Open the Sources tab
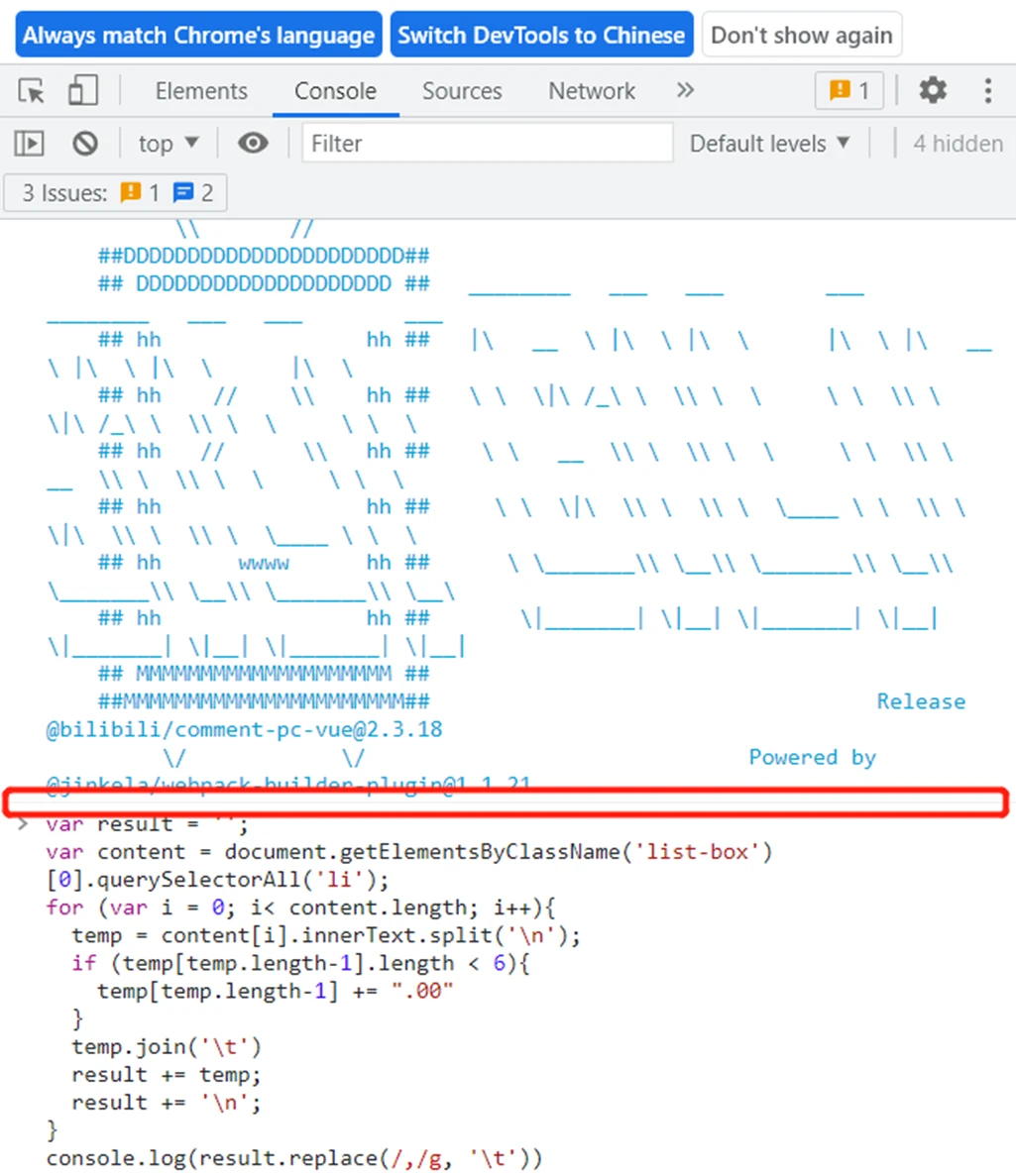 click(462, 91)
